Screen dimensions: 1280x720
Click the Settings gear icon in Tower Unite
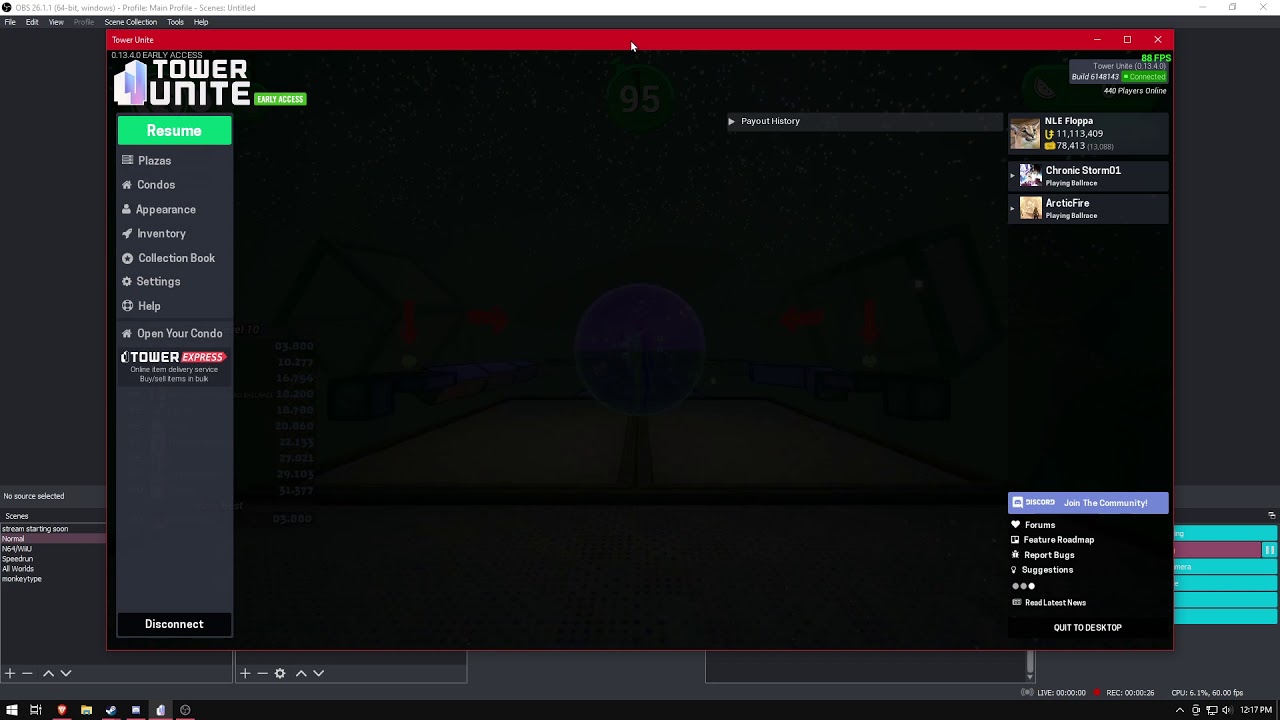[x=127, y=282]
